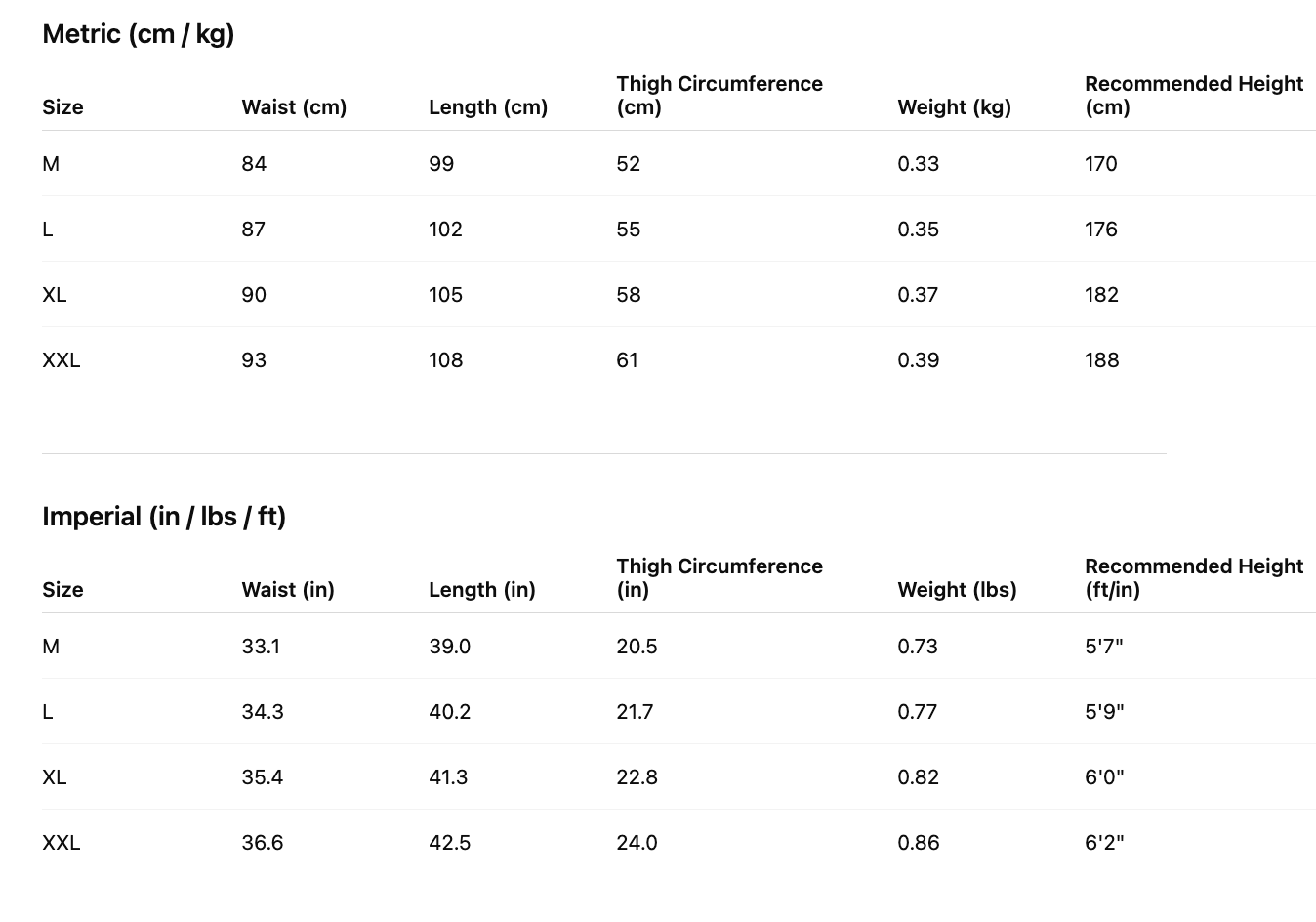Click the Weight (kg) column header
1316x922 pixels.
(x=954, y=107)
